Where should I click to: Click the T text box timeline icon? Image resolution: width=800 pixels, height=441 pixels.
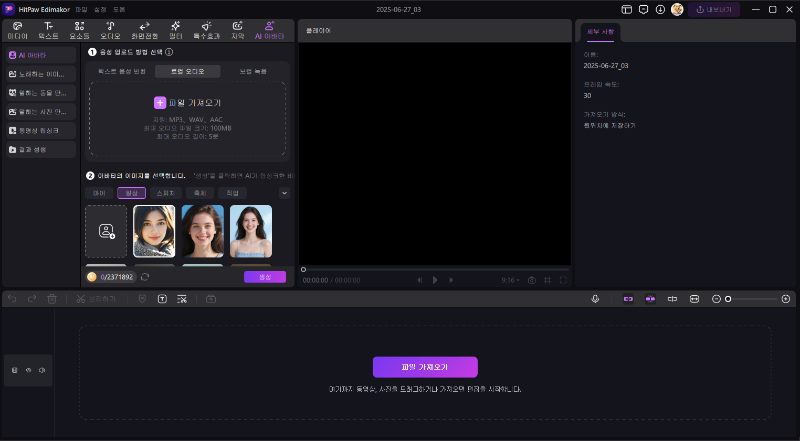click(x=162, y=299)
